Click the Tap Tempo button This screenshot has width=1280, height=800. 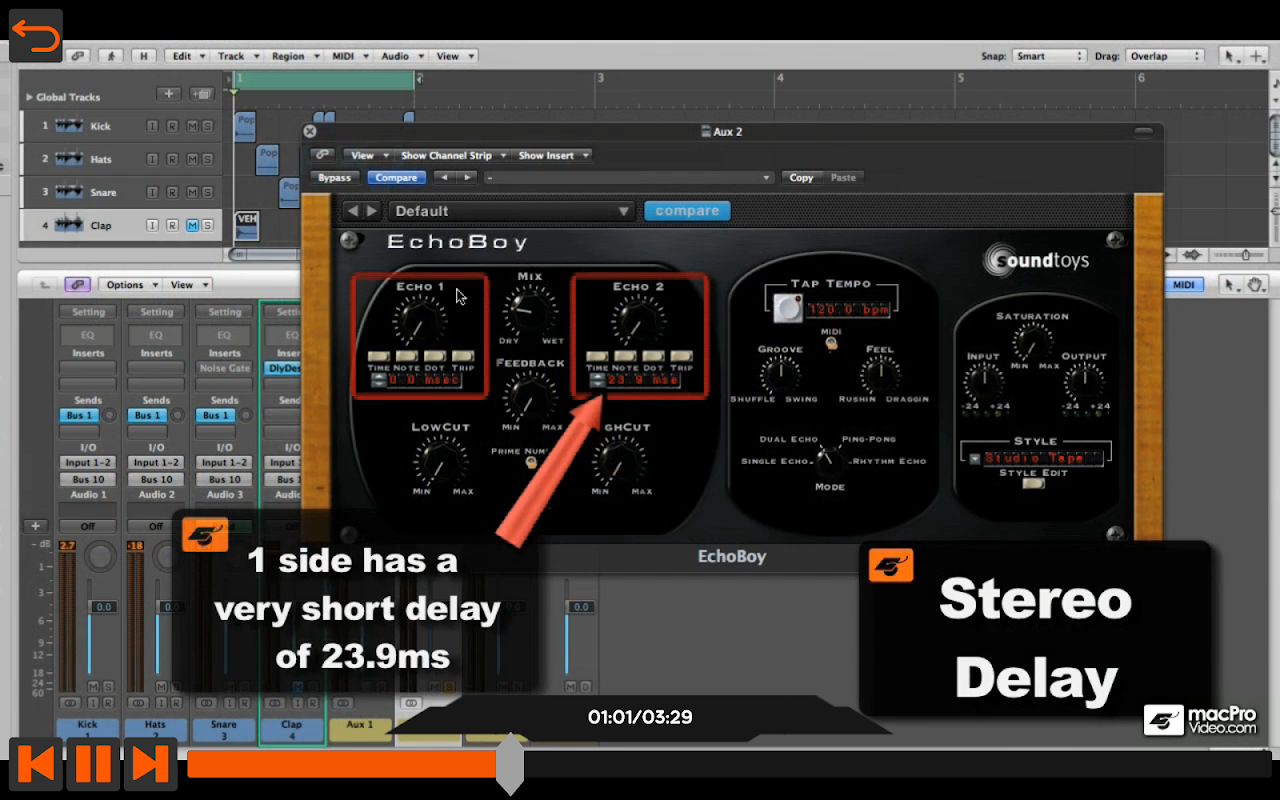coord(786,310)
